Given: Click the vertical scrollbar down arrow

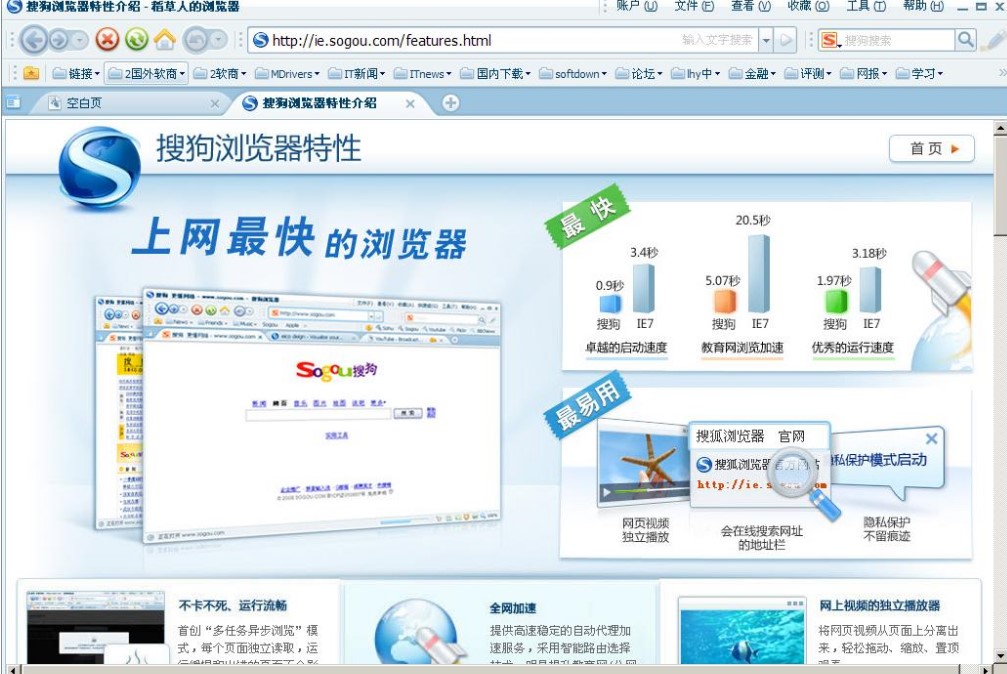Looking at the screenshot, I should click(x=1000, y=656).
